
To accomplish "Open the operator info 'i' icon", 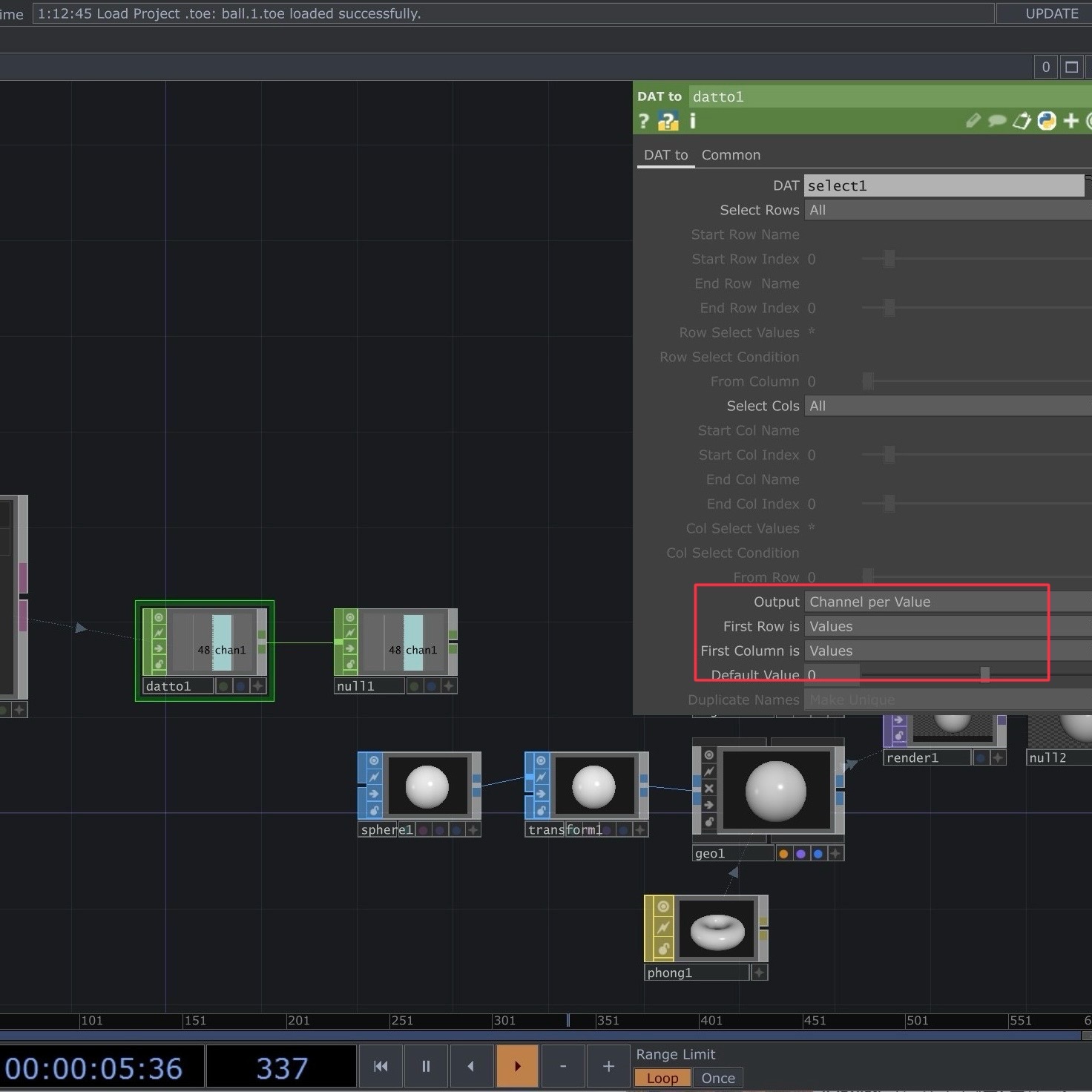I will coord(692,121).
